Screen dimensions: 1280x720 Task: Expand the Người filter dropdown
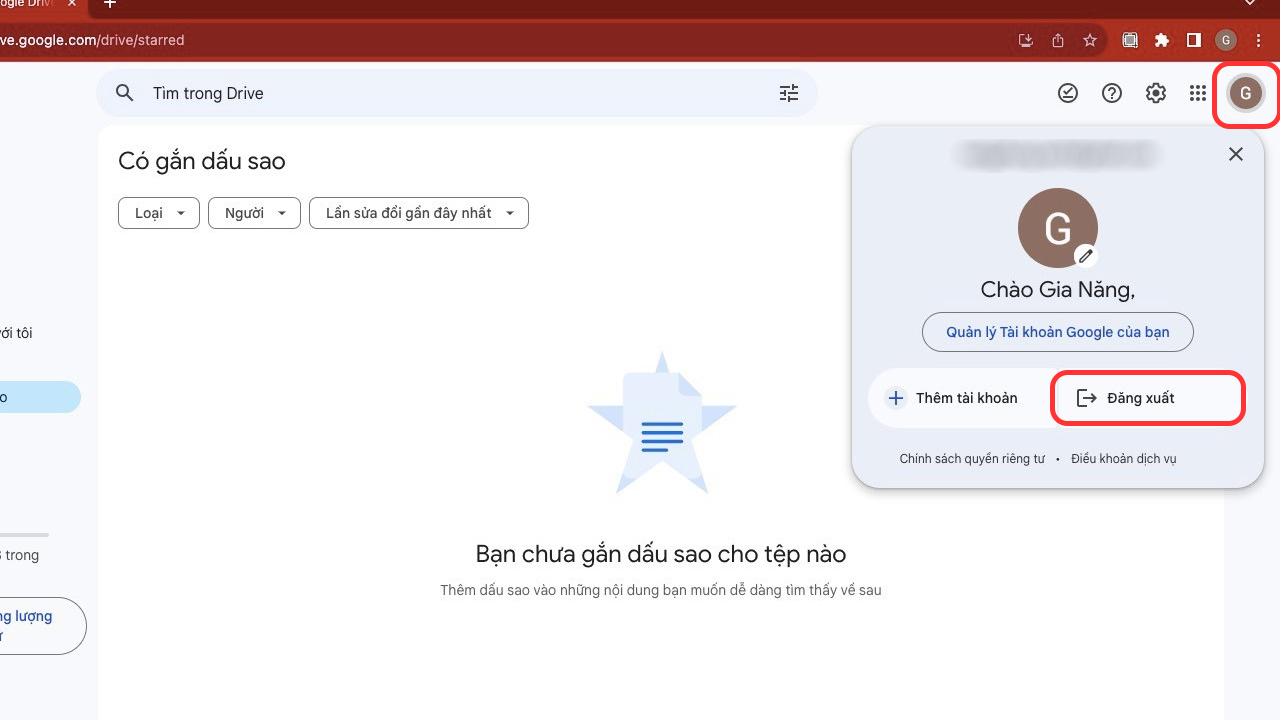pyautogui.click(x=254, y=213)
